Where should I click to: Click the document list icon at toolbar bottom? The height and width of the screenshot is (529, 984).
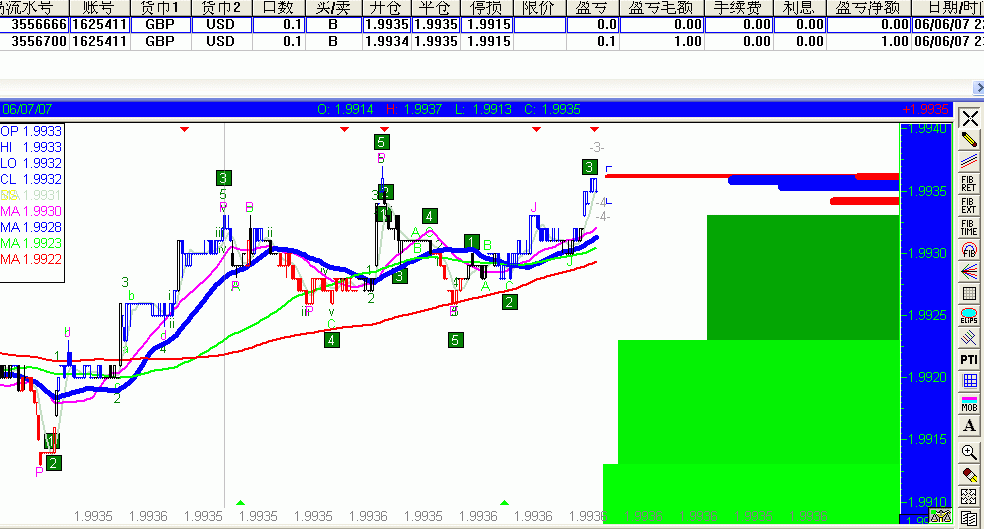coord(970,518)
